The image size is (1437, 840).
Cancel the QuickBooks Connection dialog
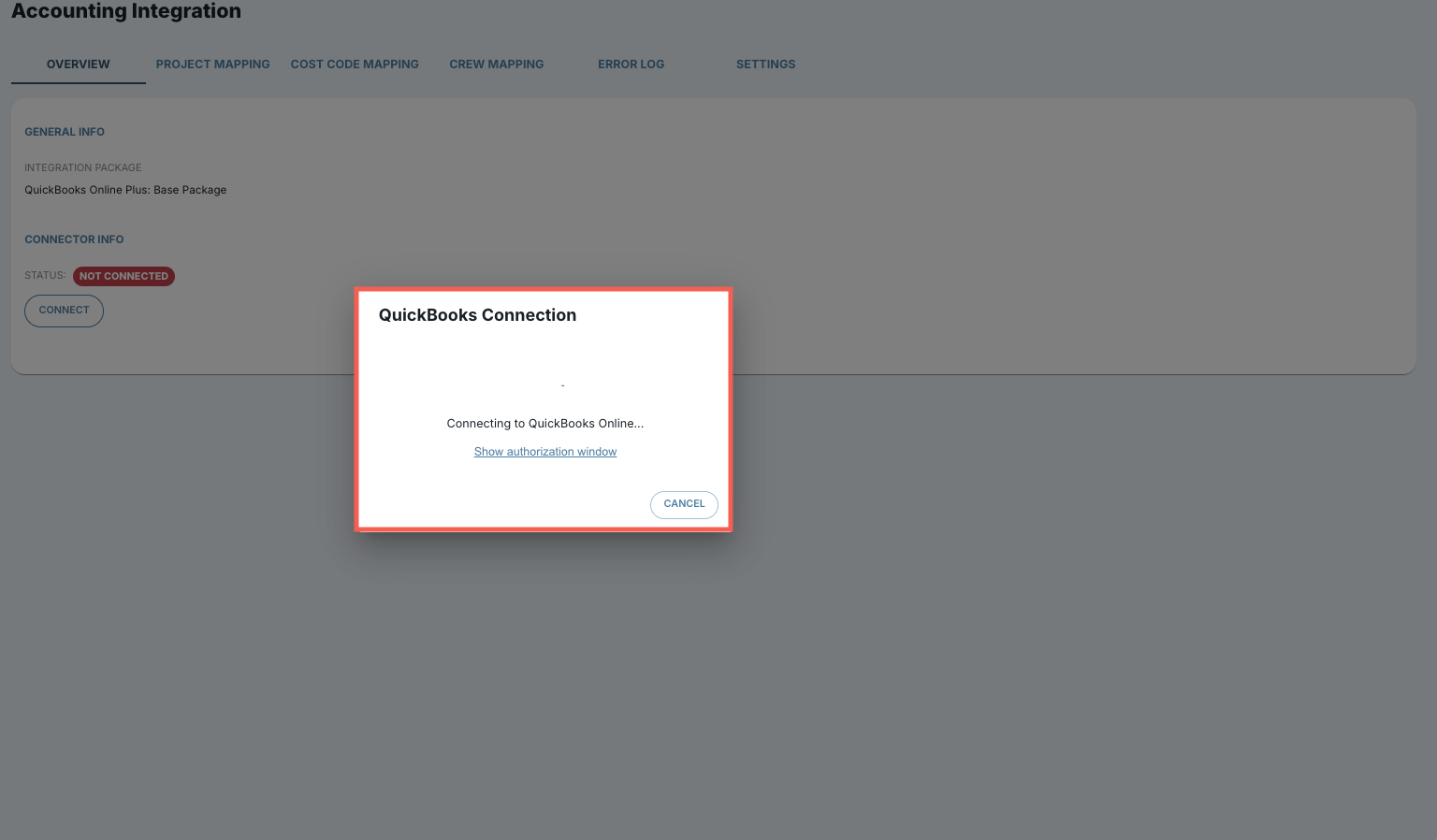(x=684, y=504)
